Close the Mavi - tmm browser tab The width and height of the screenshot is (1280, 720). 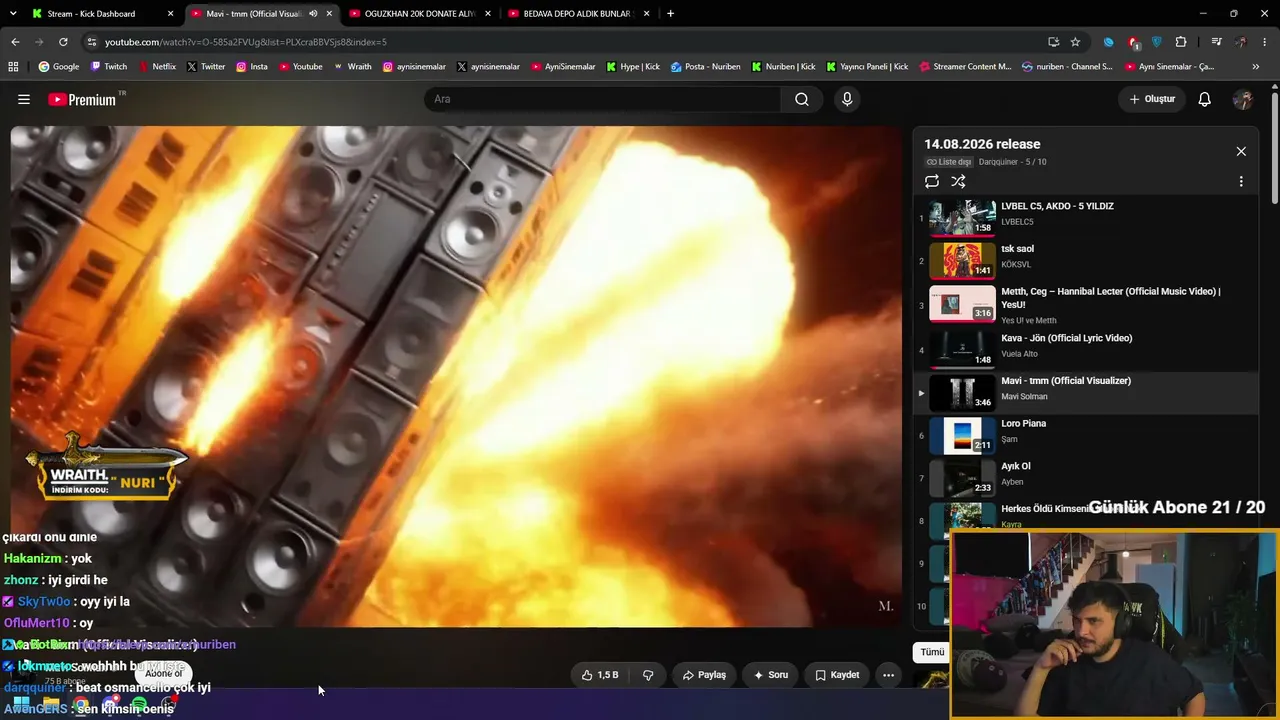coord(329,14)
